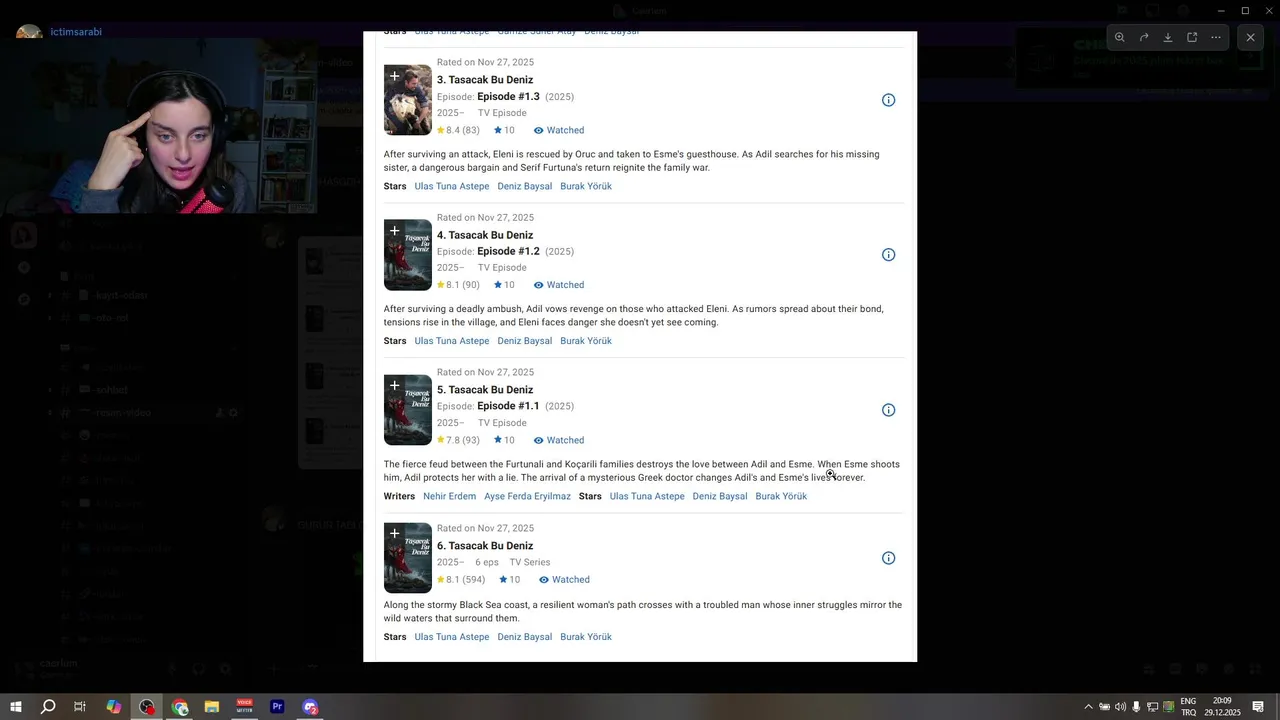The image size is (1280, 720).
Task: Change the blue star 10 rating for Episode #1.1
Action: [504, 440]
